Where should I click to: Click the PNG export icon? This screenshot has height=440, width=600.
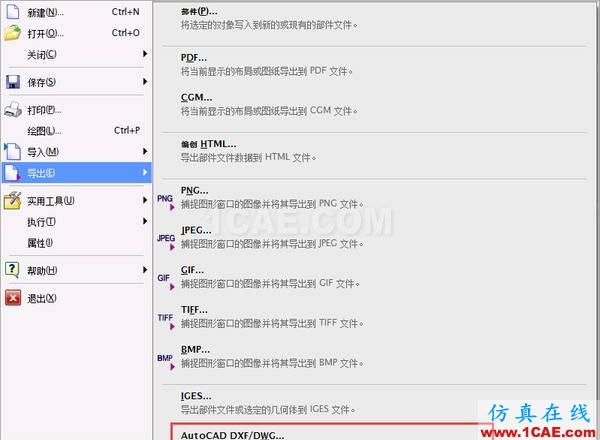pos(166,202)
